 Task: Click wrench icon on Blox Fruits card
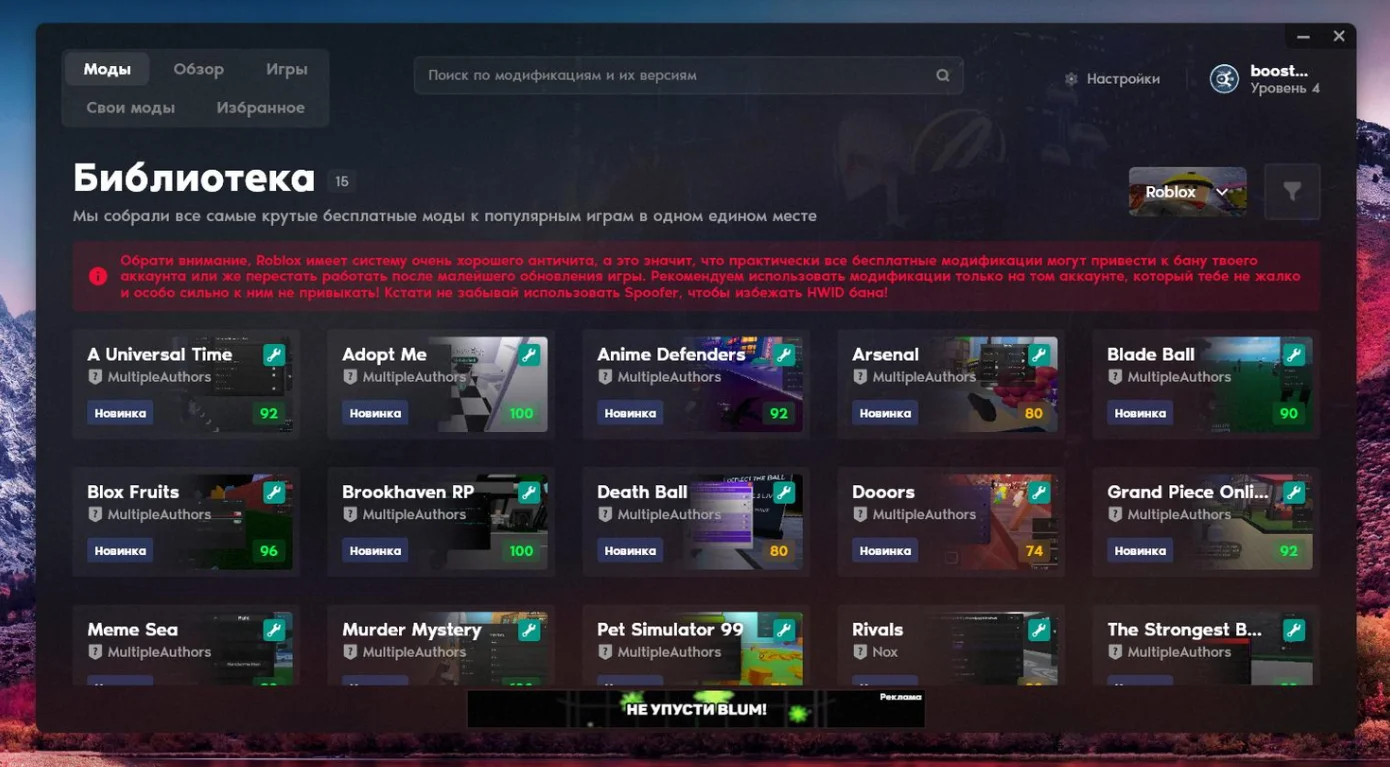pyautogui.click(x=274, y=492)
